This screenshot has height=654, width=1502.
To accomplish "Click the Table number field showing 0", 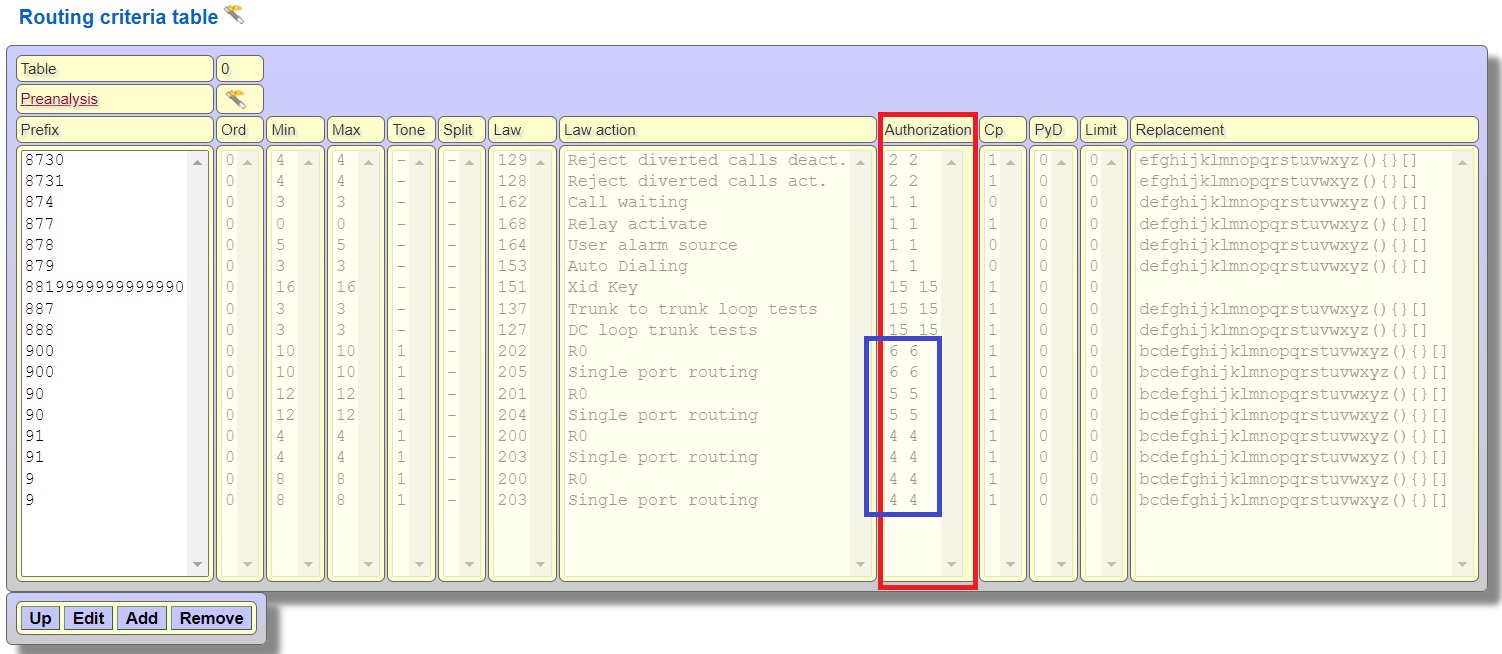I will 239,69.
